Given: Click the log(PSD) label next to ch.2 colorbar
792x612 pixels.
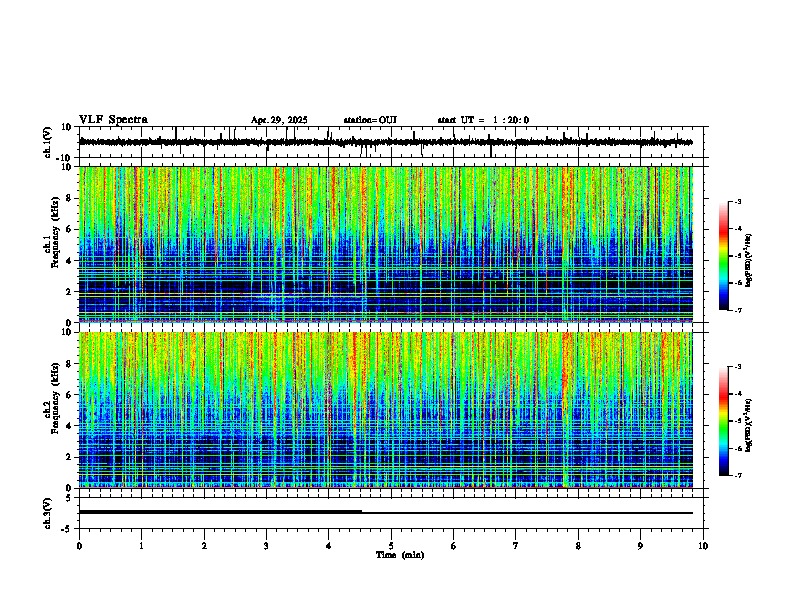Looking at the screenshot, I should (749, 426).
